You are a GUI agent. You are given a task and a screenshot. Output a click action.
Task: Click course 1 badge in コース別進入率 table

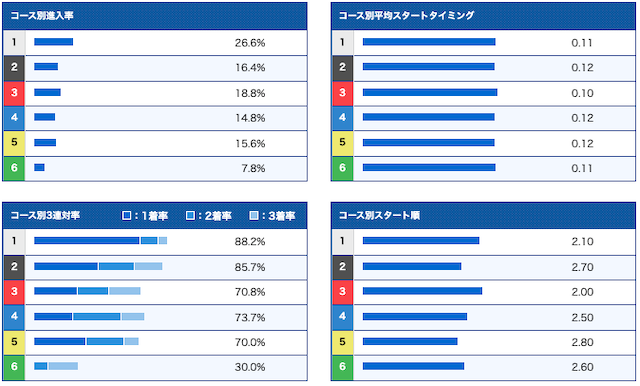(x=14, y=42)
